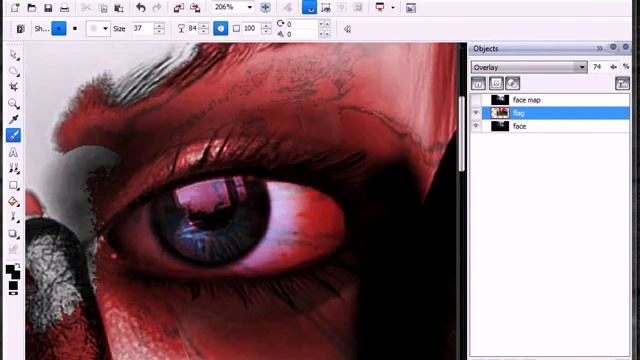This screenshot has width=640, height=360.
Task: Click full-screen preview icon beside zoom box
Action: pyautogui.click(x=265, y=7)
